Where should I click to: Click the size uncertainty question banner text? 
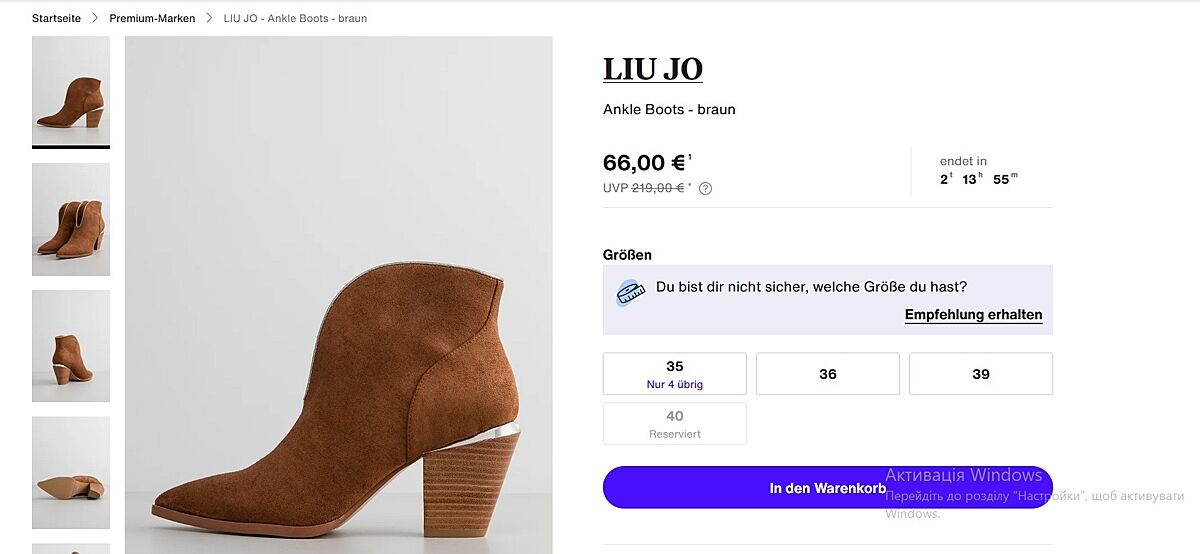[811, 287]
